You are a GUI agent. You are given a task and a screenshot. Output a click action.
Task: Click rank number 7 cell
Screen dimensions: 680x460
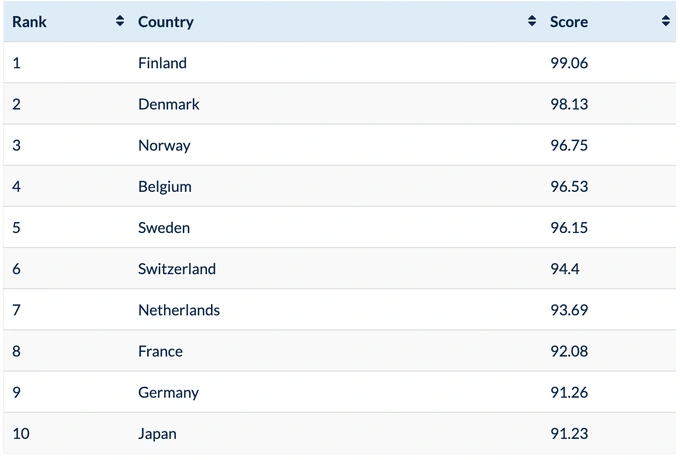pyautogui.click(x=17, y=310)
